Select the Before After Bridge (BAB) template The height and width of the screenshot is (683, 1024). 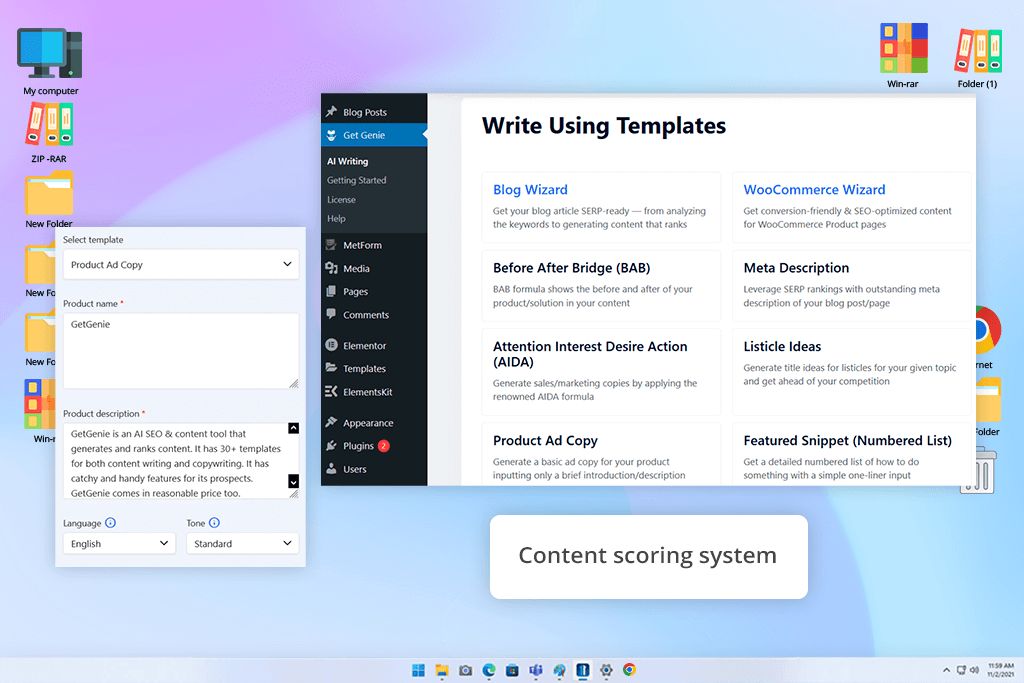pos(601,285)
